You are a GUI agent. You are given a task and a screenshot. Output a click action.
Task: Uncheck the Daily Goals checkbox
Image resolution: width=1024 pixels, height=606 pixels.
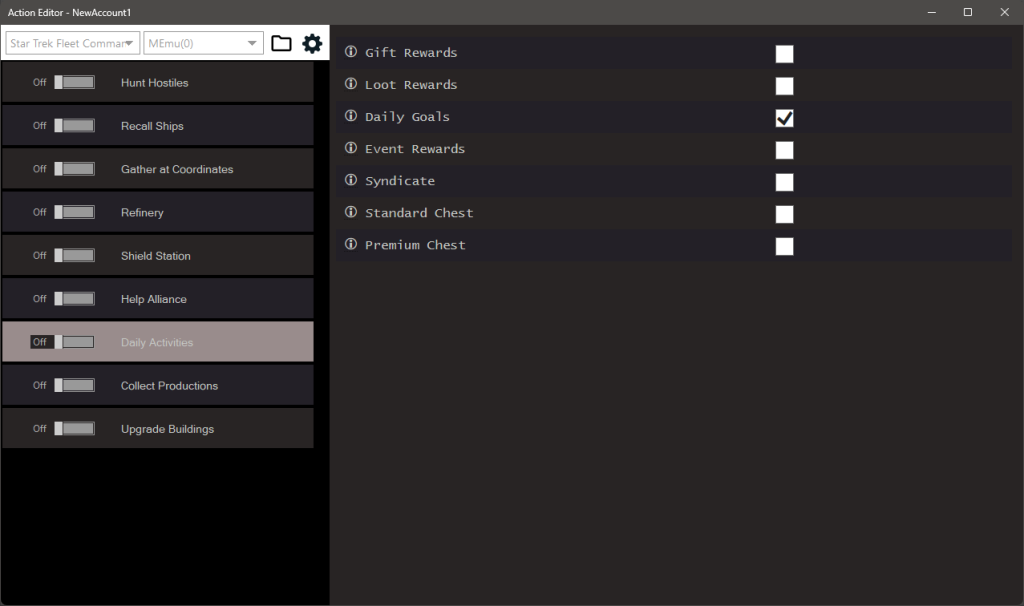784,117
